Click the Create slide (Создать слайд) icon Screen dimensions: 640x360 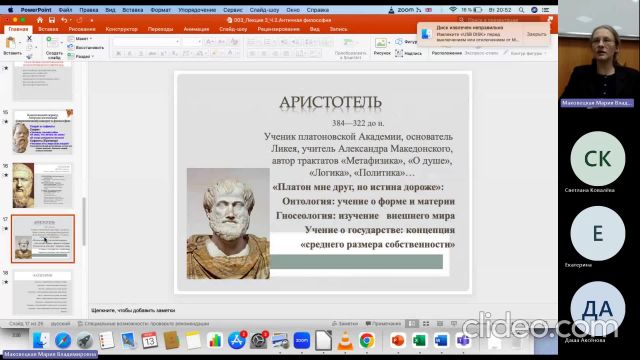[x=52, y=42]
